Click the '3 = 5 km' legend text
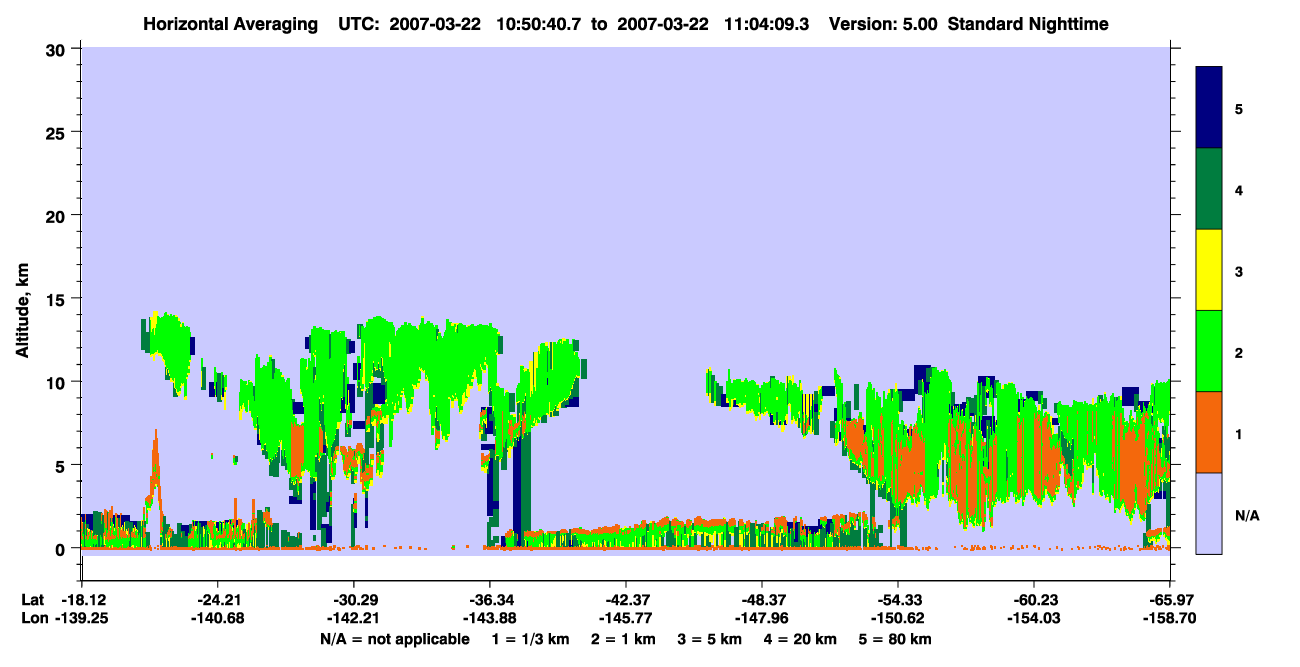 710,639
